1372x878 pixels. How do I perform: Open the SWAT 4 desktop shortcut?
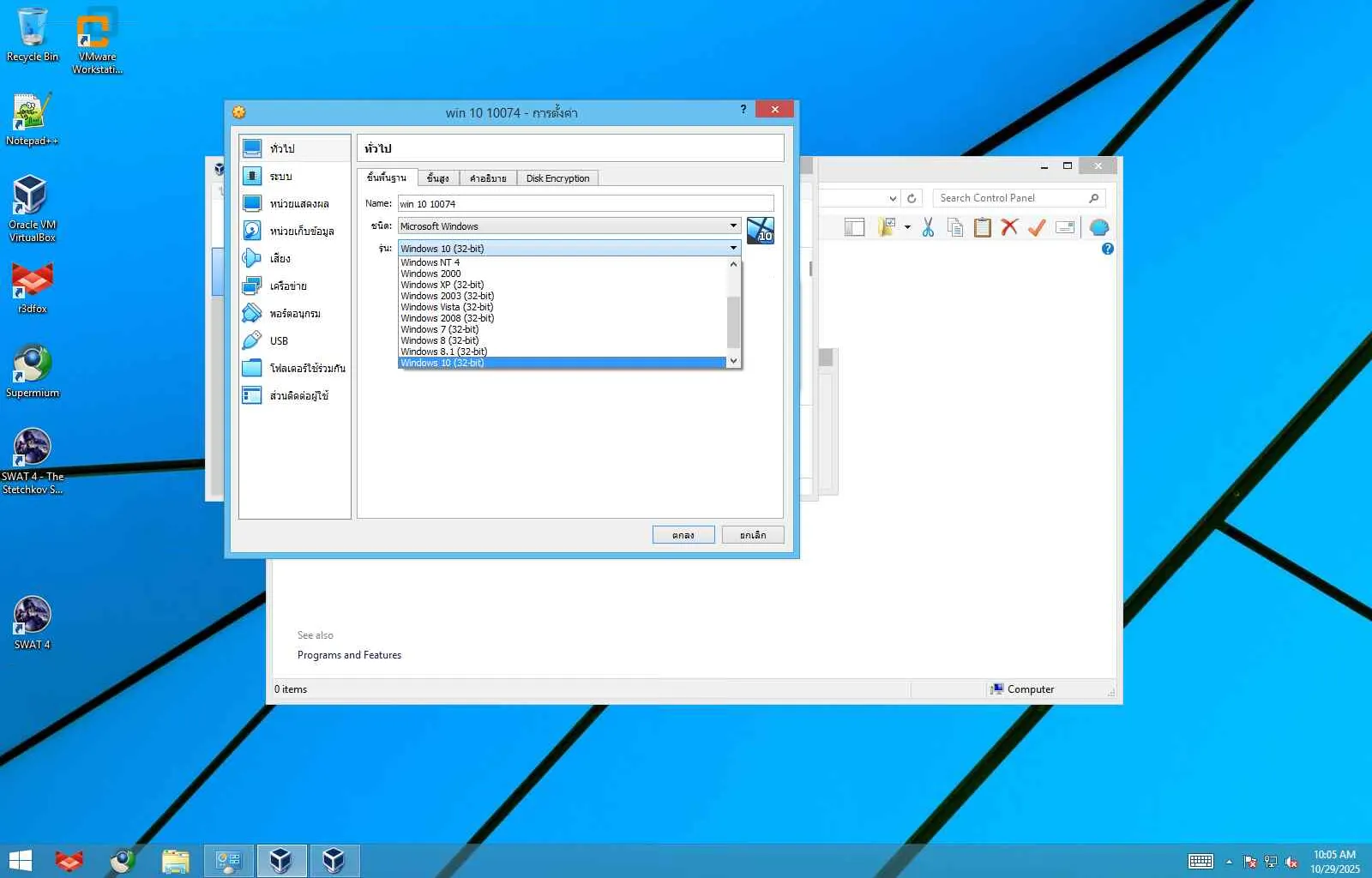pos(32,623)
